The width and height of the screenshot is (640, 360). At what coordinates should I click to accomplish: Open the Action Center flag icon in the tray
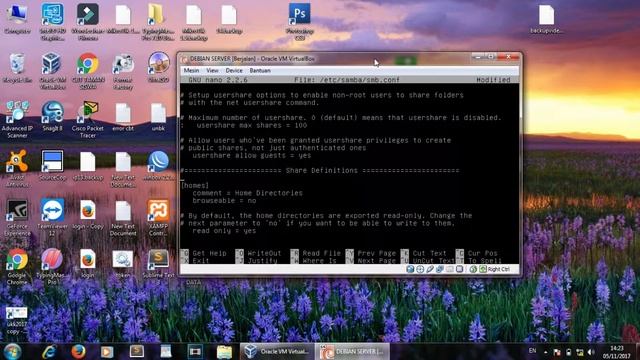[x=557, y=352]
